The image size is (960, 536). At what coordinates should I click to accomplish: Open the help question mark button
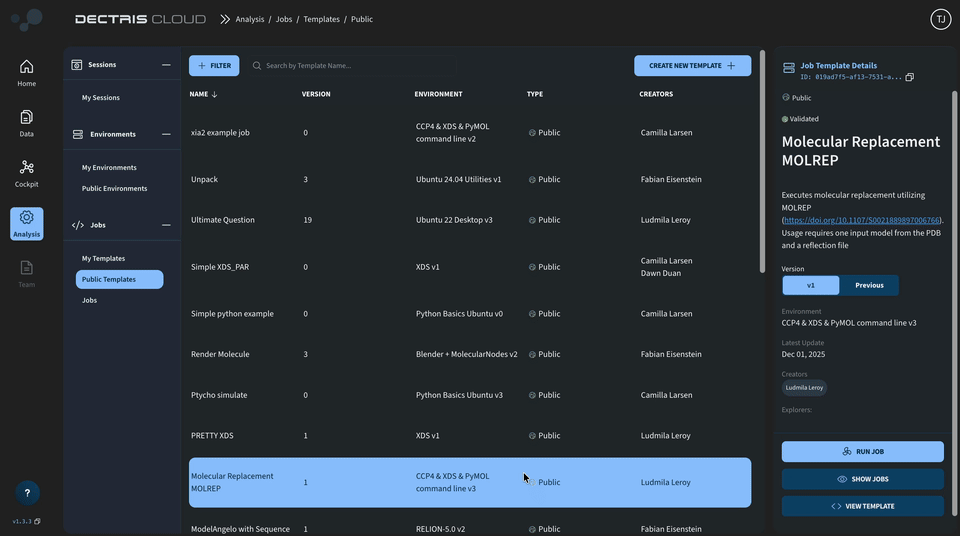27,493
